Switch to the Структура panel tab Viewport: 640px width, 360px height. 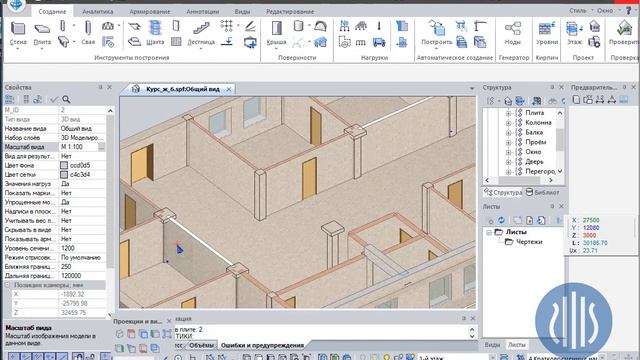point(503,192)
